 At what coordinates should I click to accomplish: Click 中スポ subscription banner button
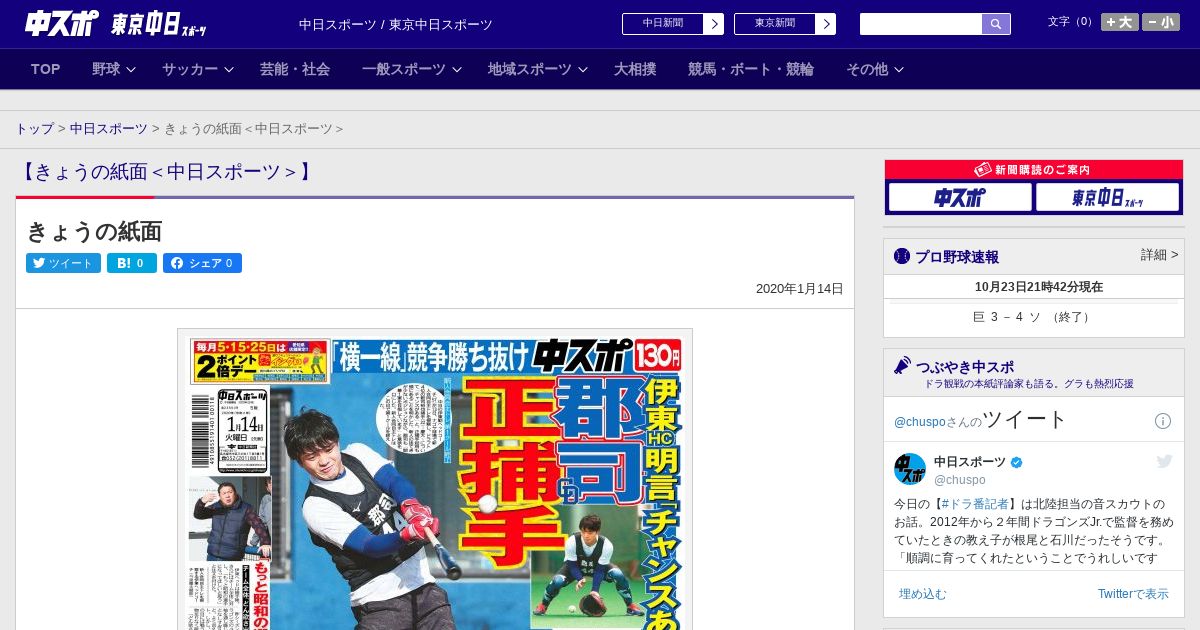point(960,198)
